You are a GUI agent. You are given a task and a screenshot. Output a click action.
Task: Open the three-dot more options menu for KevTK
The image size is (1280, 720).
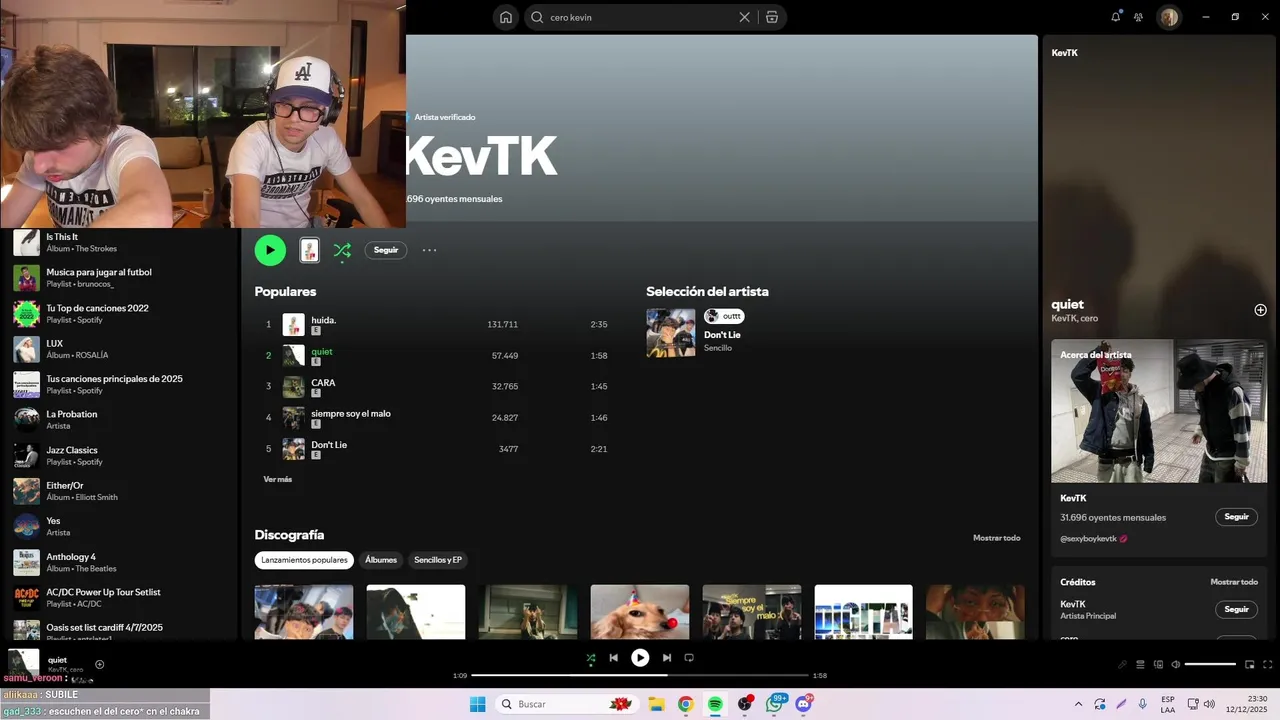click(x=429, y=250)
